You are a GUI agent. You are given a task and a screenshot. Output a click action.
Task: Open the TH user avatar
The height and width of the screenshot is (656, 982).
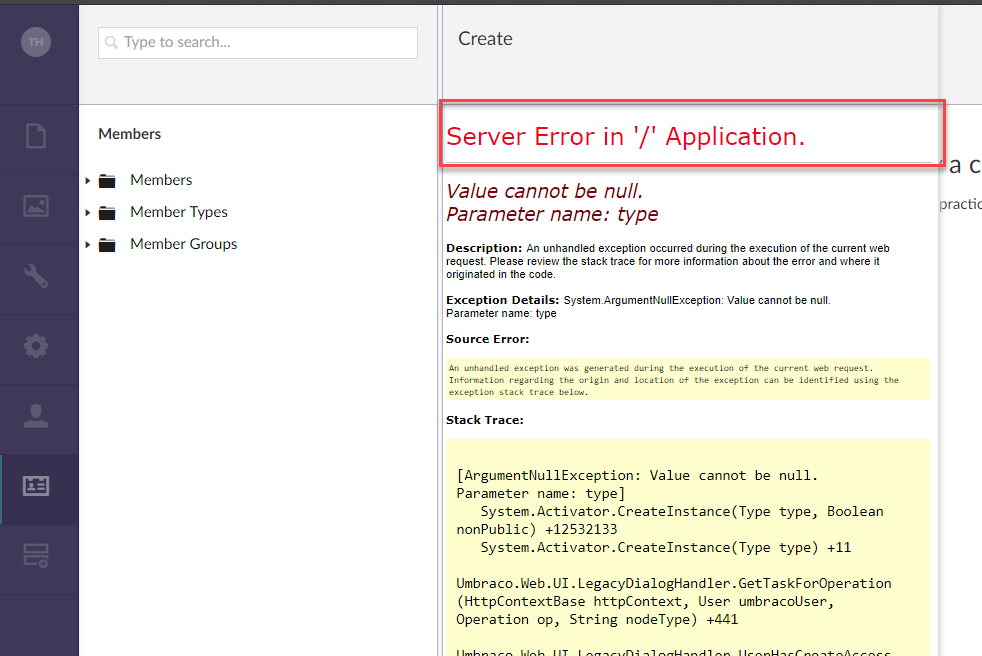[36, 42]
